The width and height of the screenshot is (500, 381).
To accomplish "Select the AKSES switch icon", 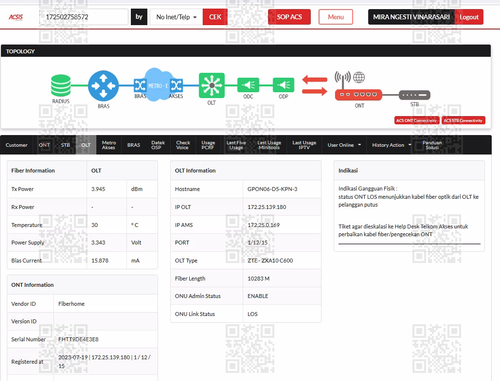I will (x=176, y=86).
